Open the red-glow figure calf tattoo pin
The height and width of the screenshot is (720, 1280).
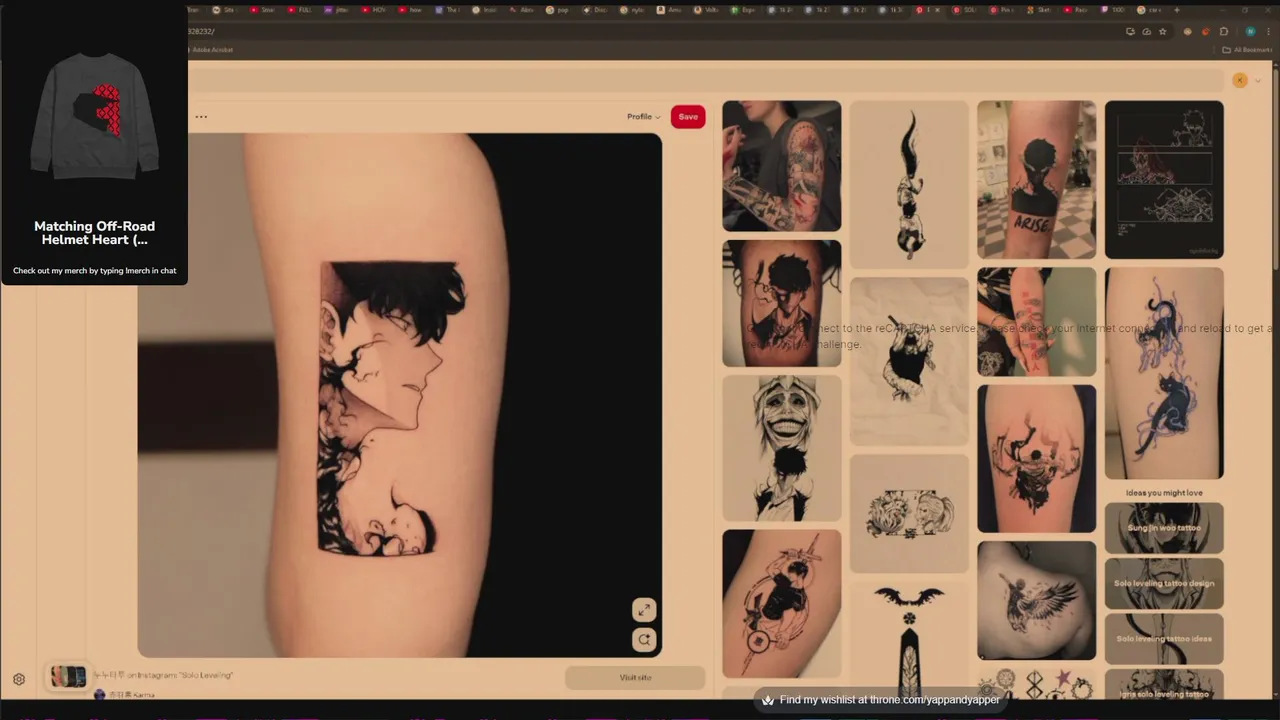point(1036,459)
